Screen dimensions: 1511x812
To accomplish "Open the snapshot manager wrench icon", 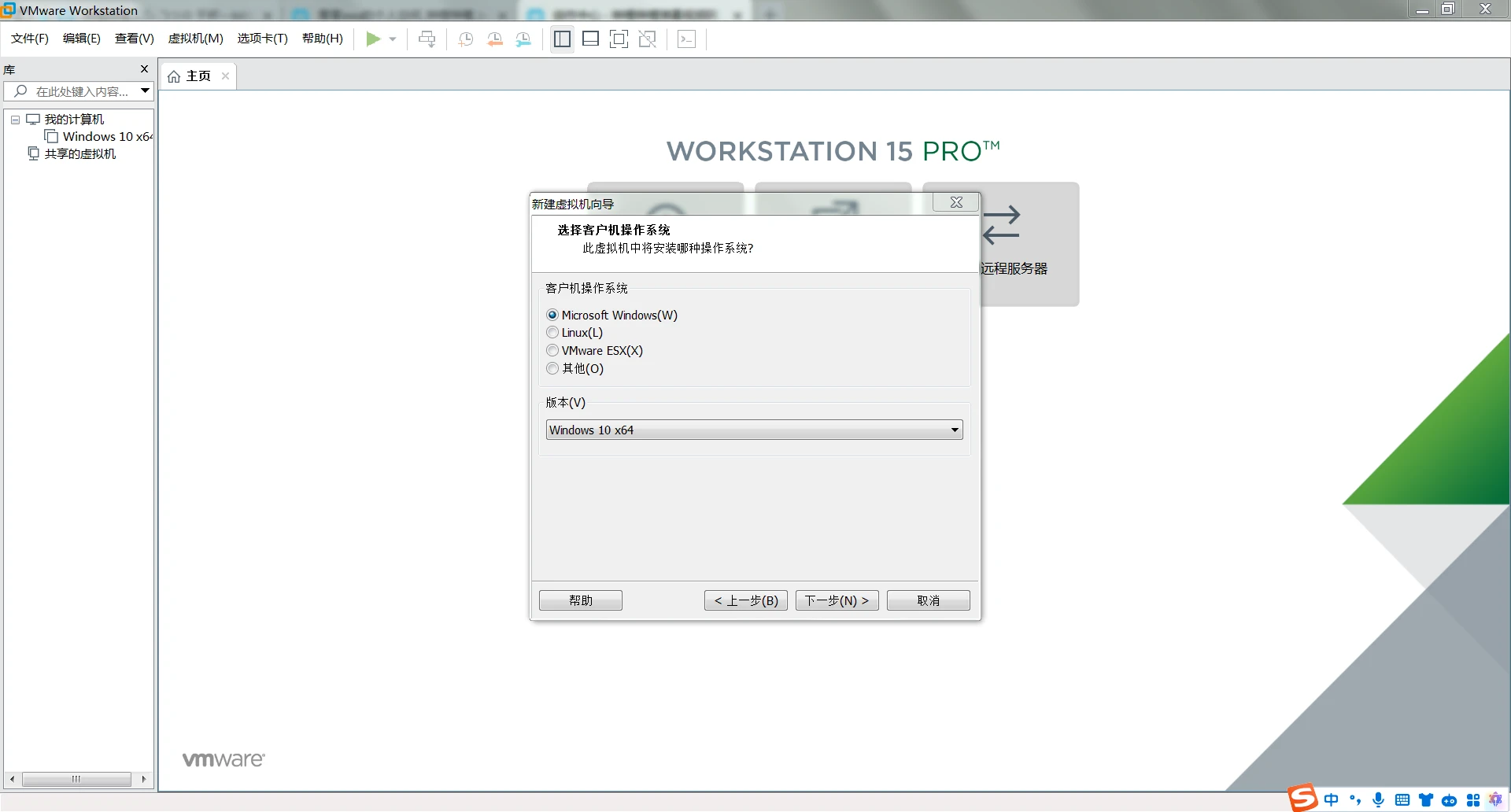I will 523,39.
